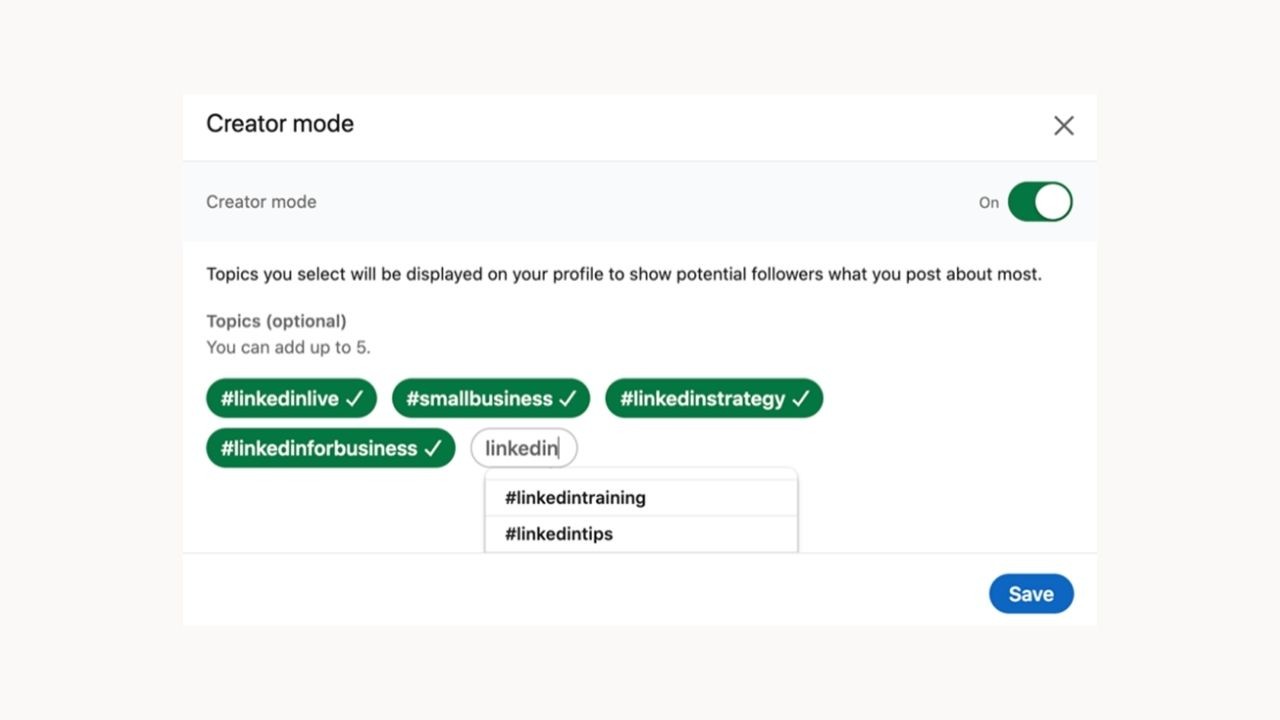
Task: Click the "On" status label beside switch
Action: pyautogui.click(x=989, y=203)
